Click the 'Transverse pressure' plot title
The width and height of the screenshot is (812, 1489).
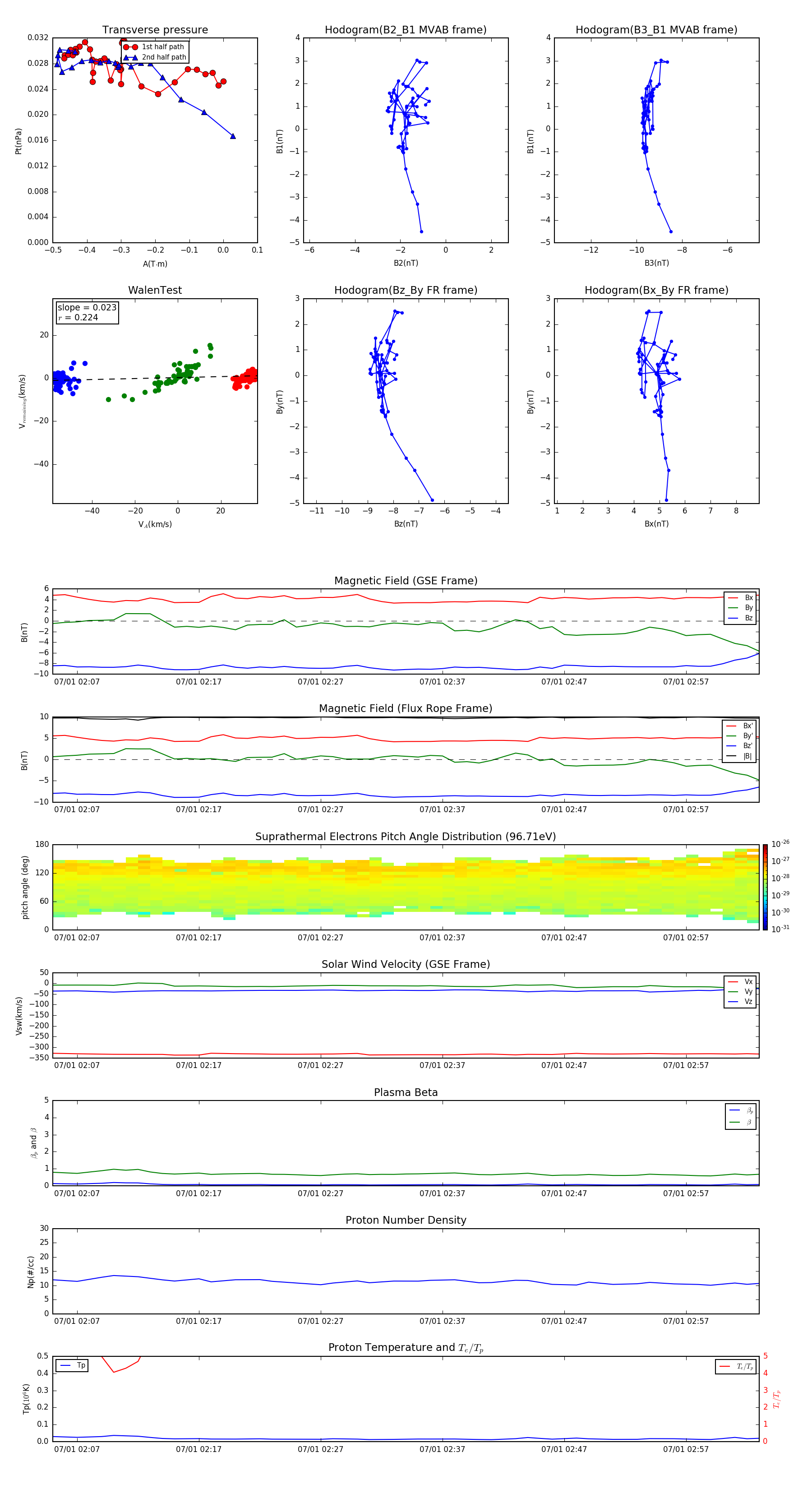[x=155, y=30]
